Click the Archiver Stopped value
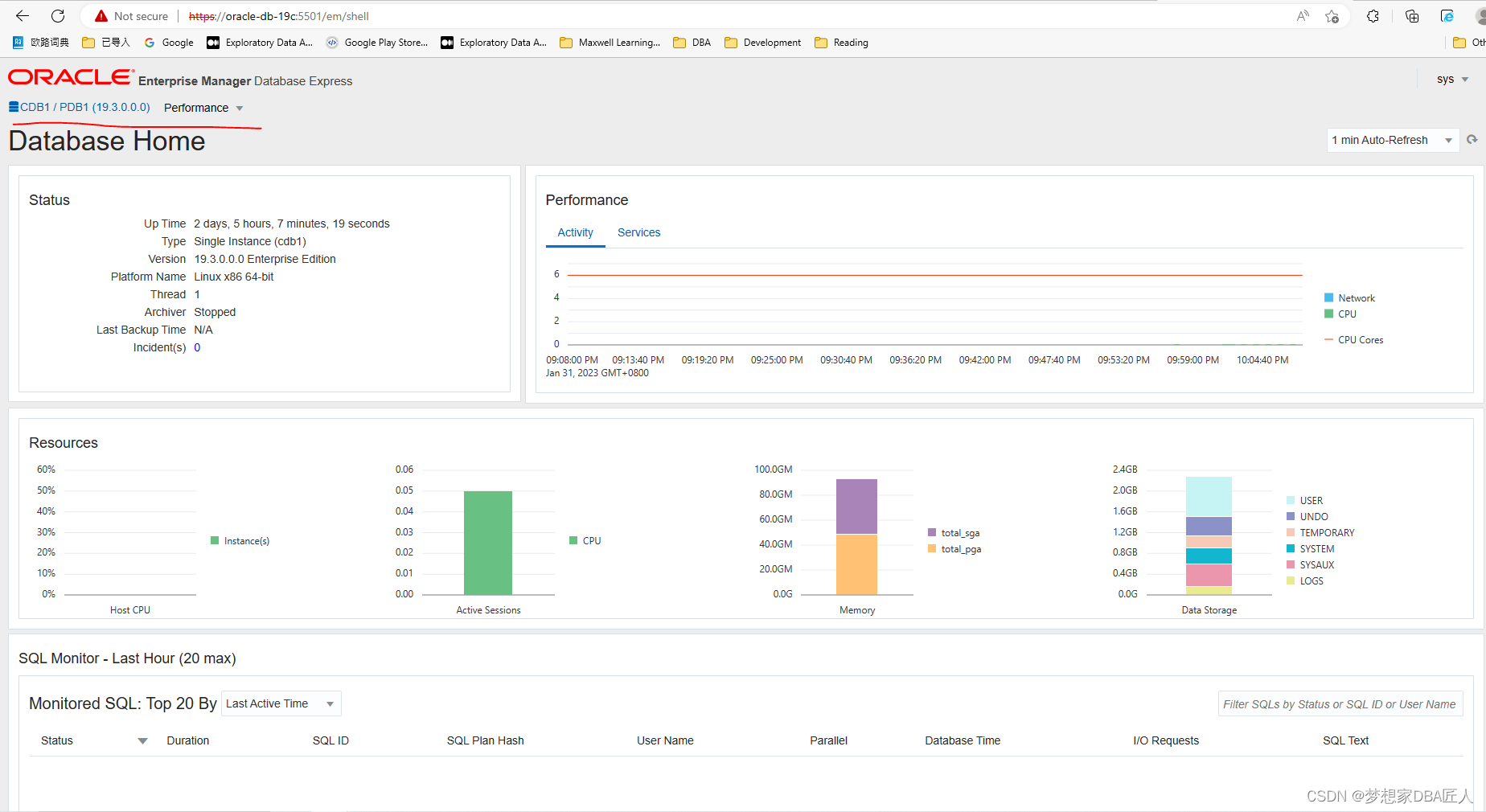This screenshot has width=1486, height=812. [x=215, y=312]
